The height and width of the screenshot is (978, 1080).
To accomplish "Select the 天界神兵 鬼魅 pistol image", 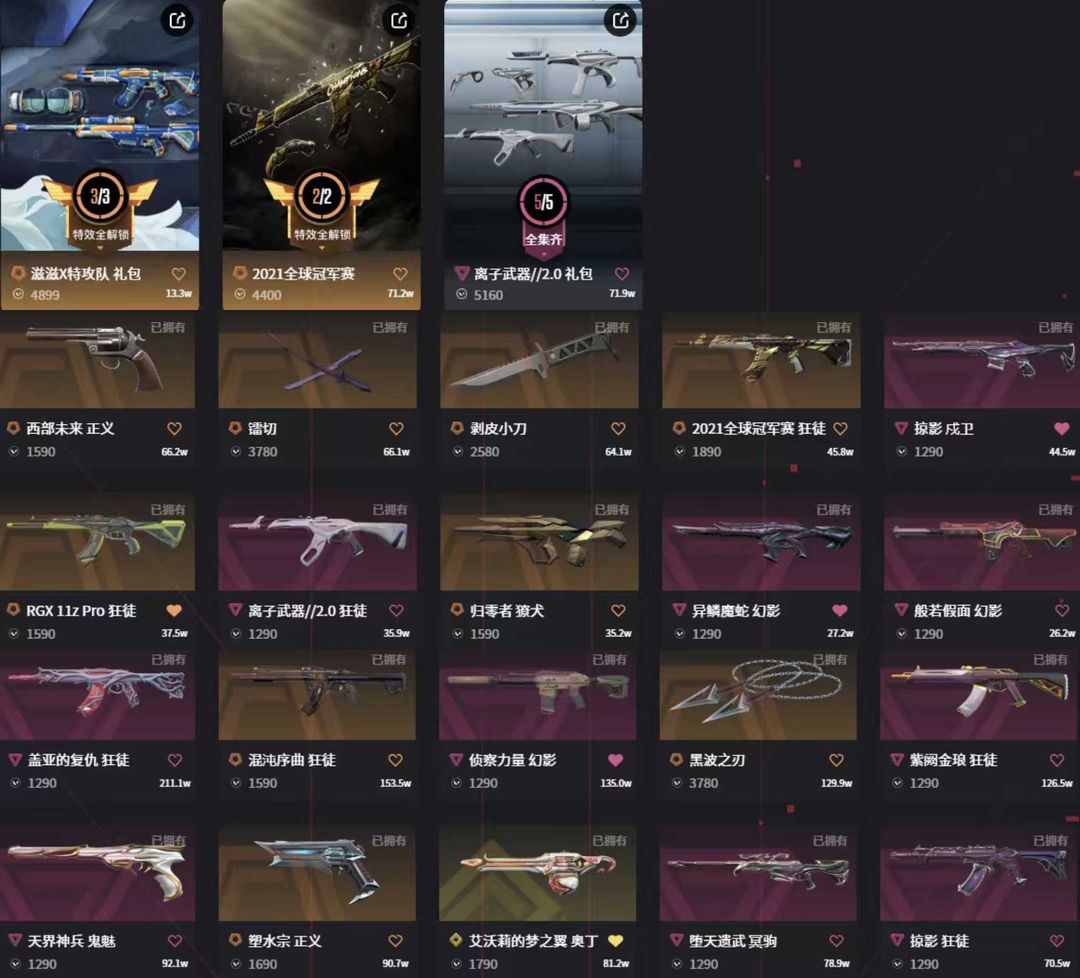I will [97, 875].
